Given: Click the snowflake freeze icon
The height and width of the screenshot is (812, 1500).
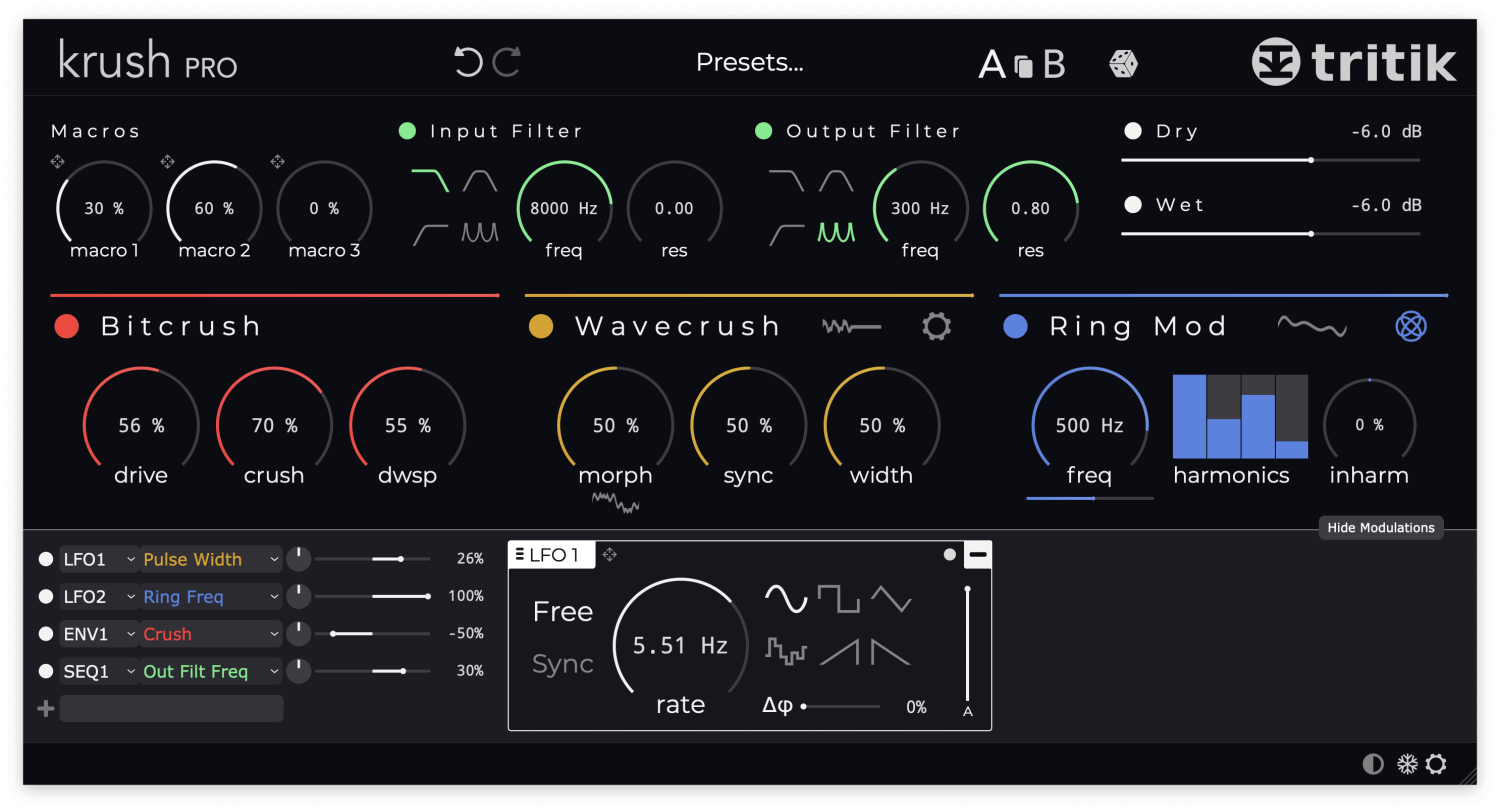Looking at the screenshot, I should tap(1406, 764).
